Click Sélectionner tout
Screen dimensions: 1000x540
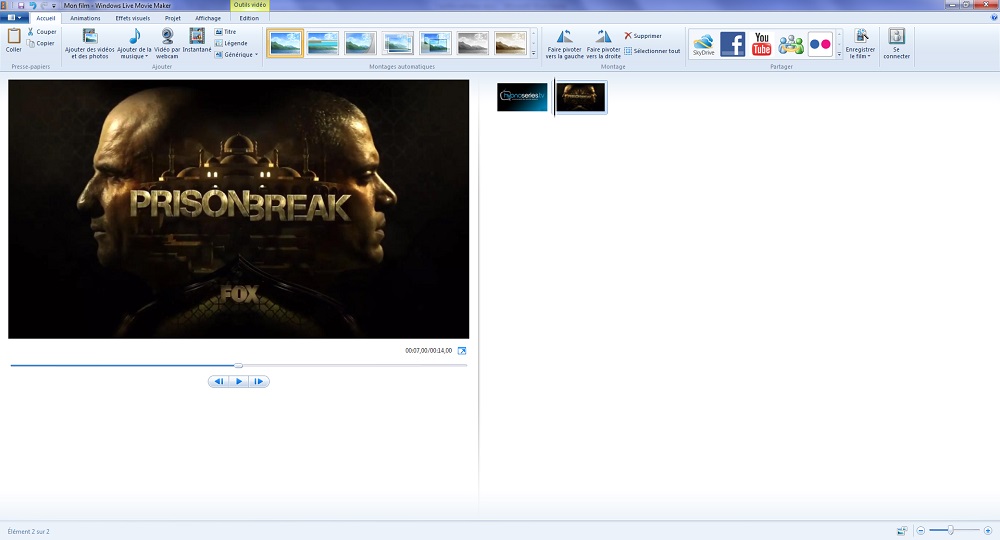[x=652, y=51]
